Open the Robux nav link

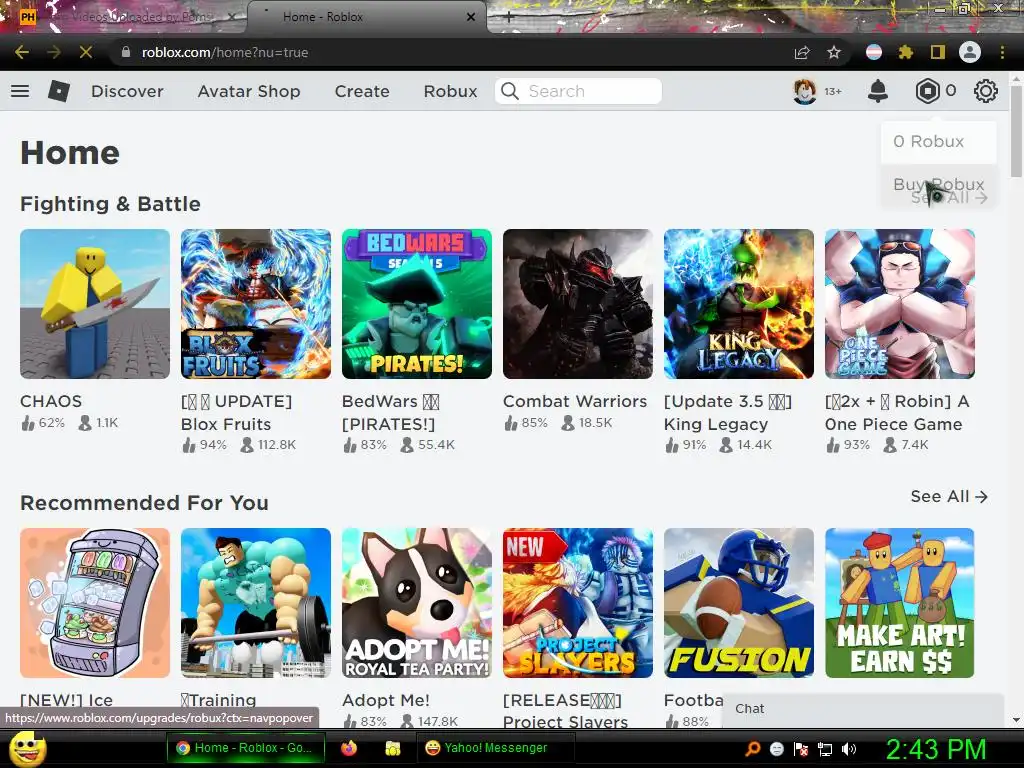pyautogui.click(x=450, y=91)
